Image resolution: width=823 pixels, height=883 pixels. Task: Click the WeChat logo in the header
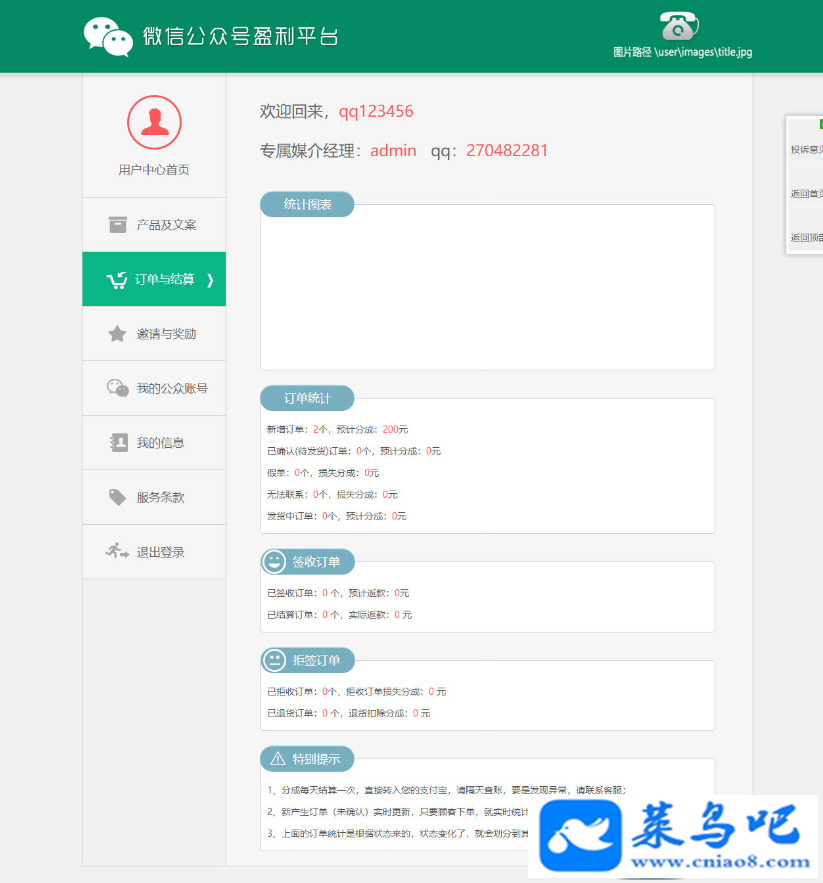click(x=108, y=37)
